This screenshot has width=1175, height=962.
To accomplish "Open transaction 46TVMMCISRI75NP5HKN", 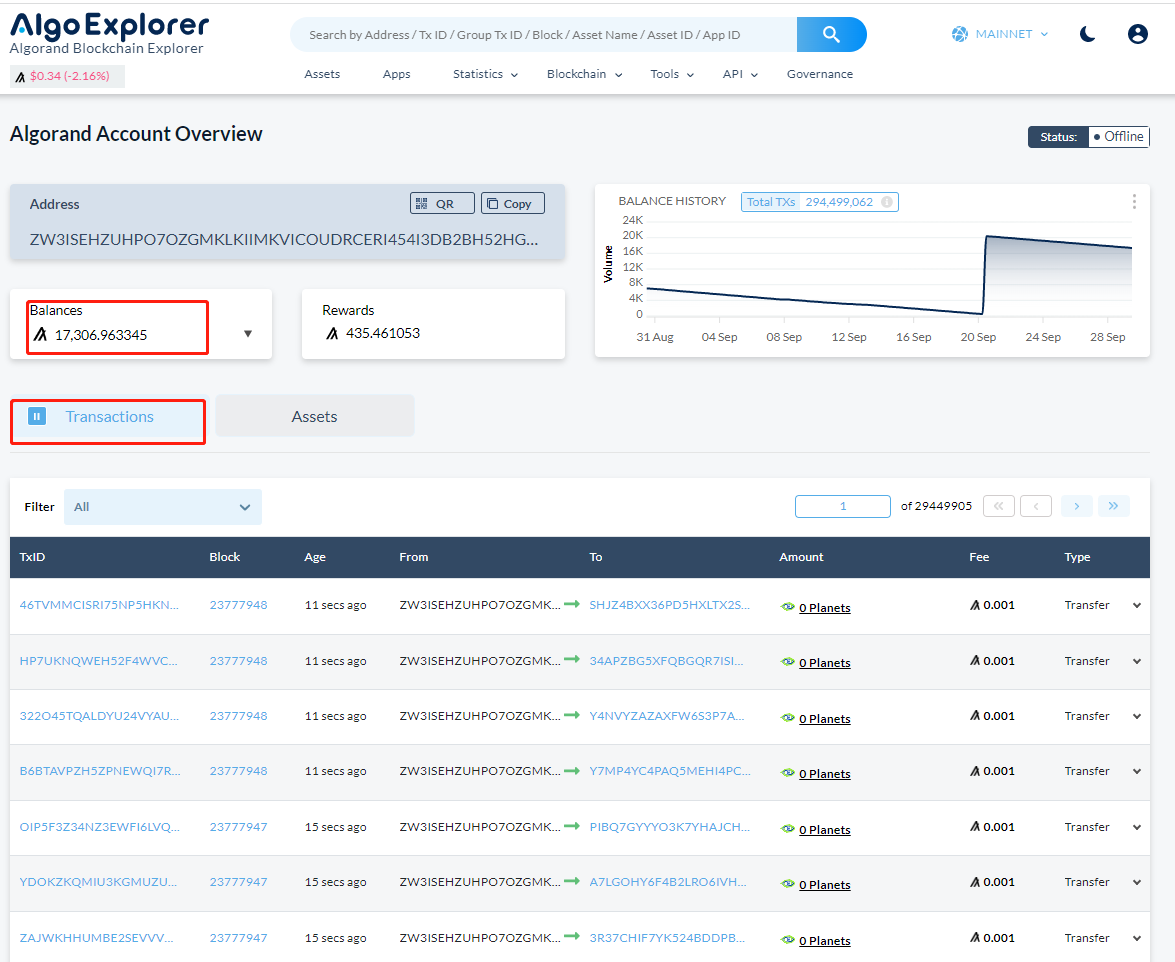I will point(99,605).
